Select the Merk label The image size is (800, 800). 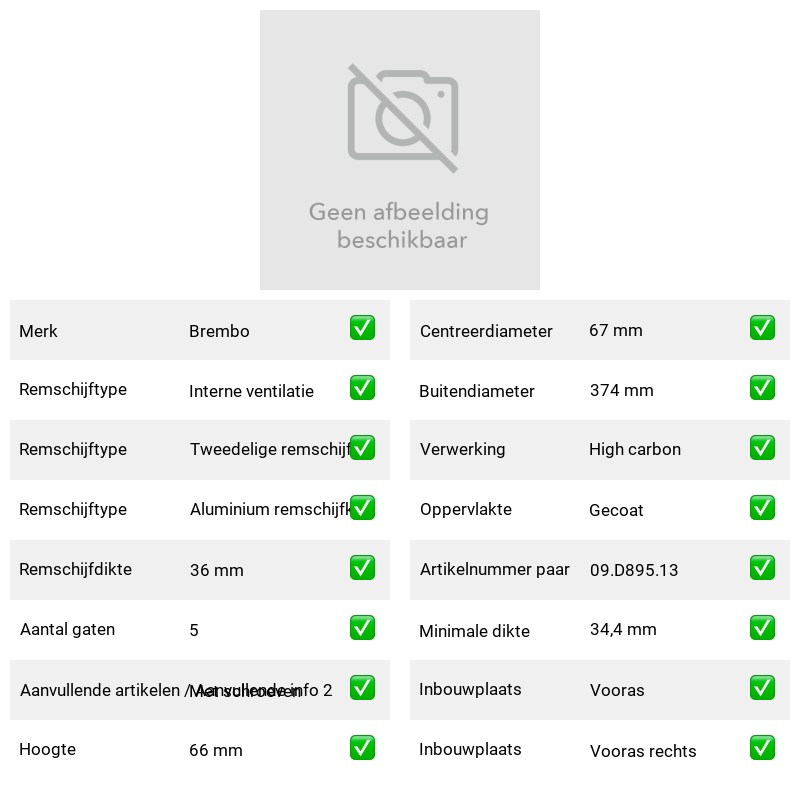(x=38, y=331)
